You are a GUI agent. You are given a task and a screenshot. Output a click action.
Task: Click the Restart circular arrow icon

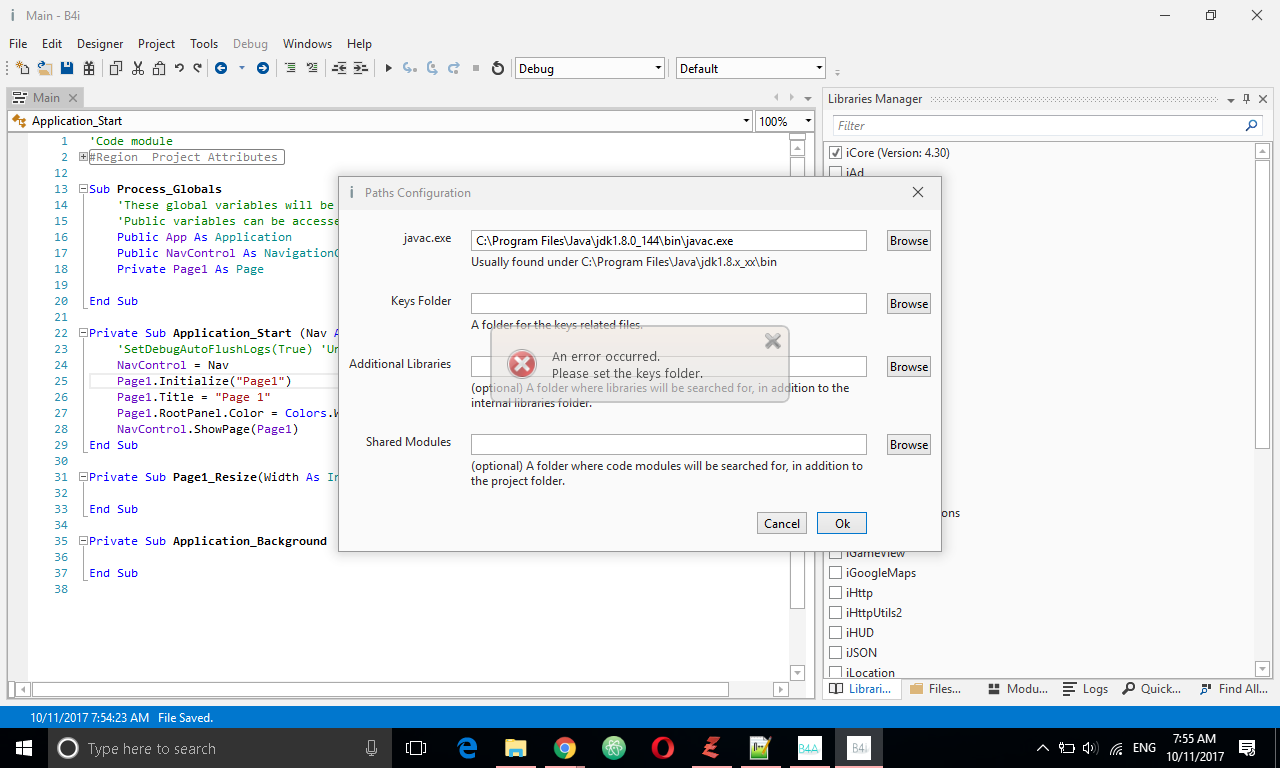coord(498,68)
